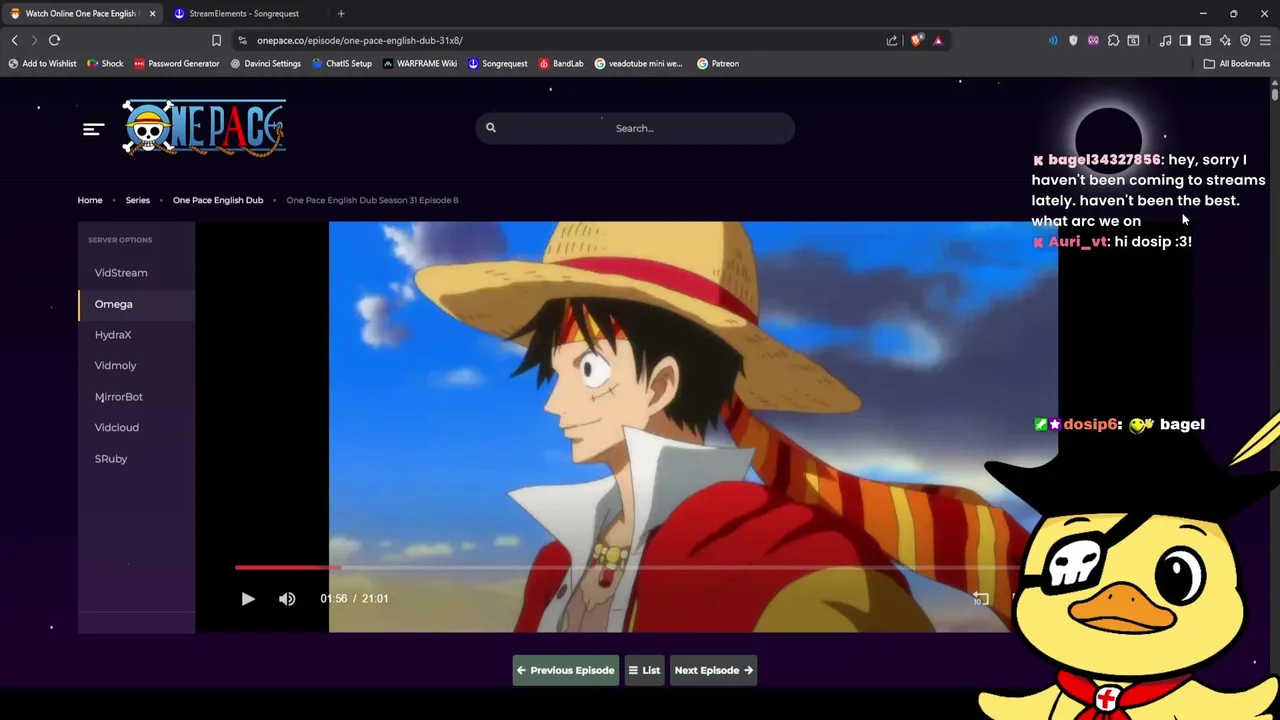Go to Home breadcrumb

(90, 200)
